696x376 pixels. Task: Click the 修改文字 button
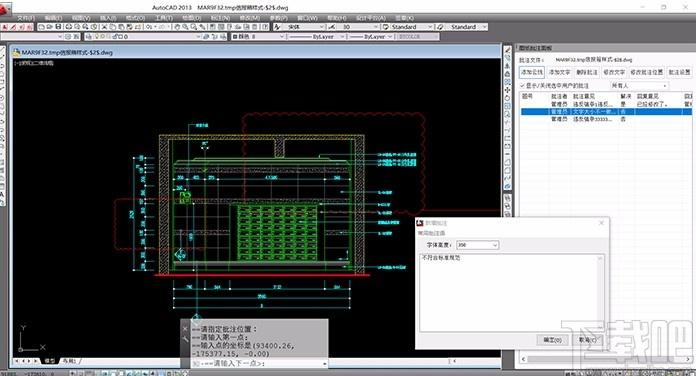614,72
